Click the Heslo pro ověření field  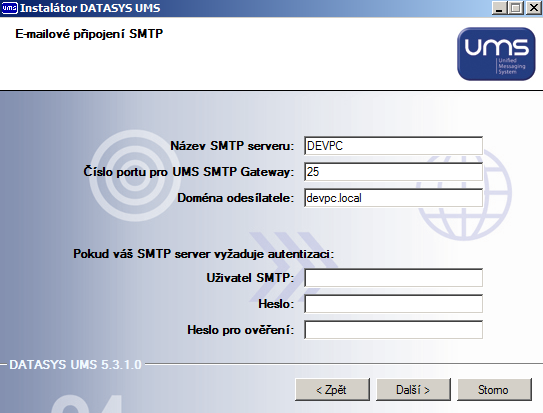pyautogui.click(x=393, y=330)
